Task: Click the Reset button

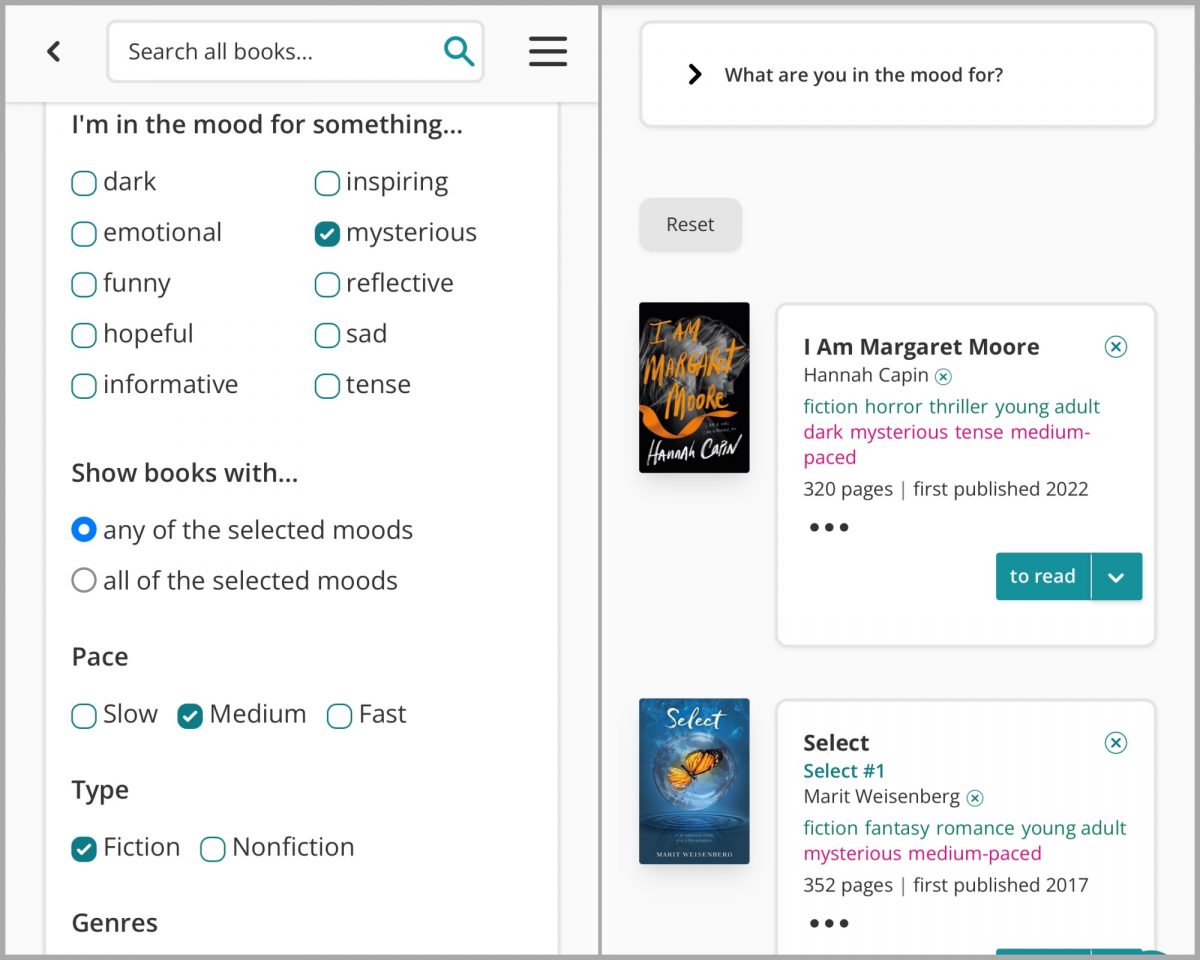Action: click(690, 225)
